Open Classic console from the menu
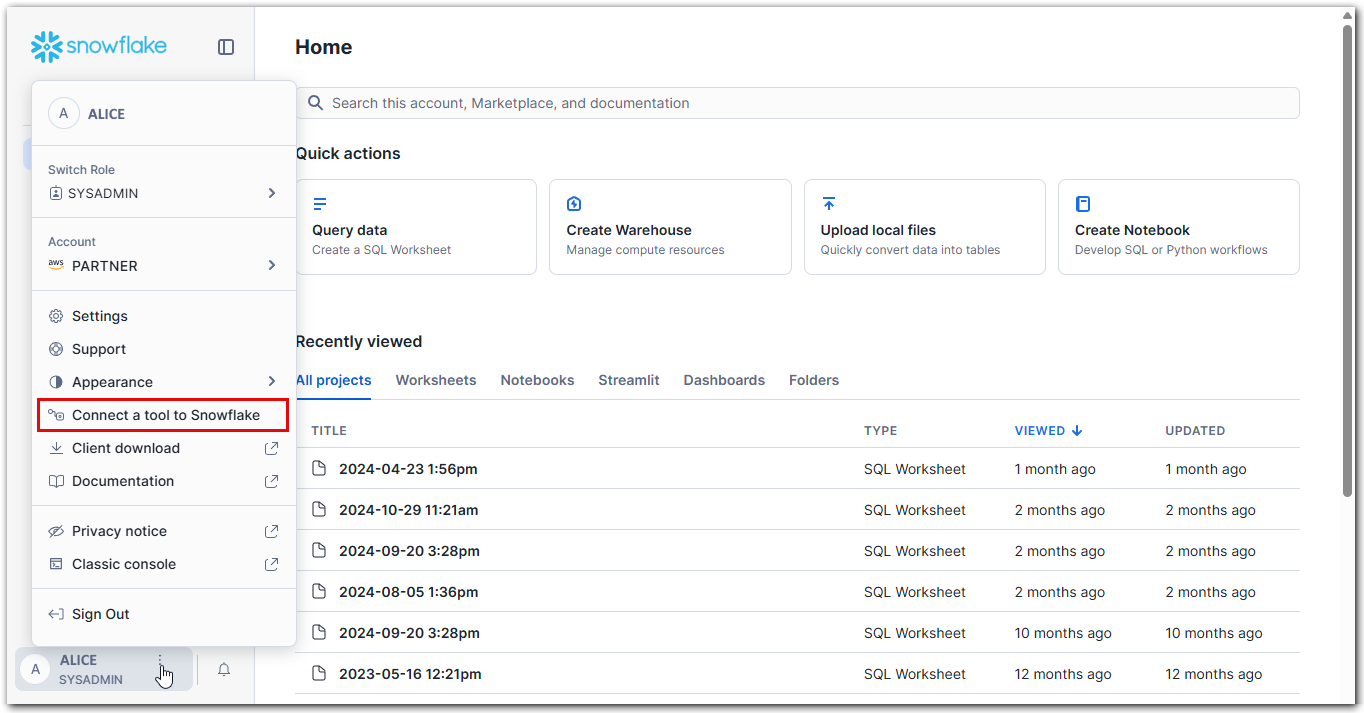1364x713 pixels. coord(164,564)
